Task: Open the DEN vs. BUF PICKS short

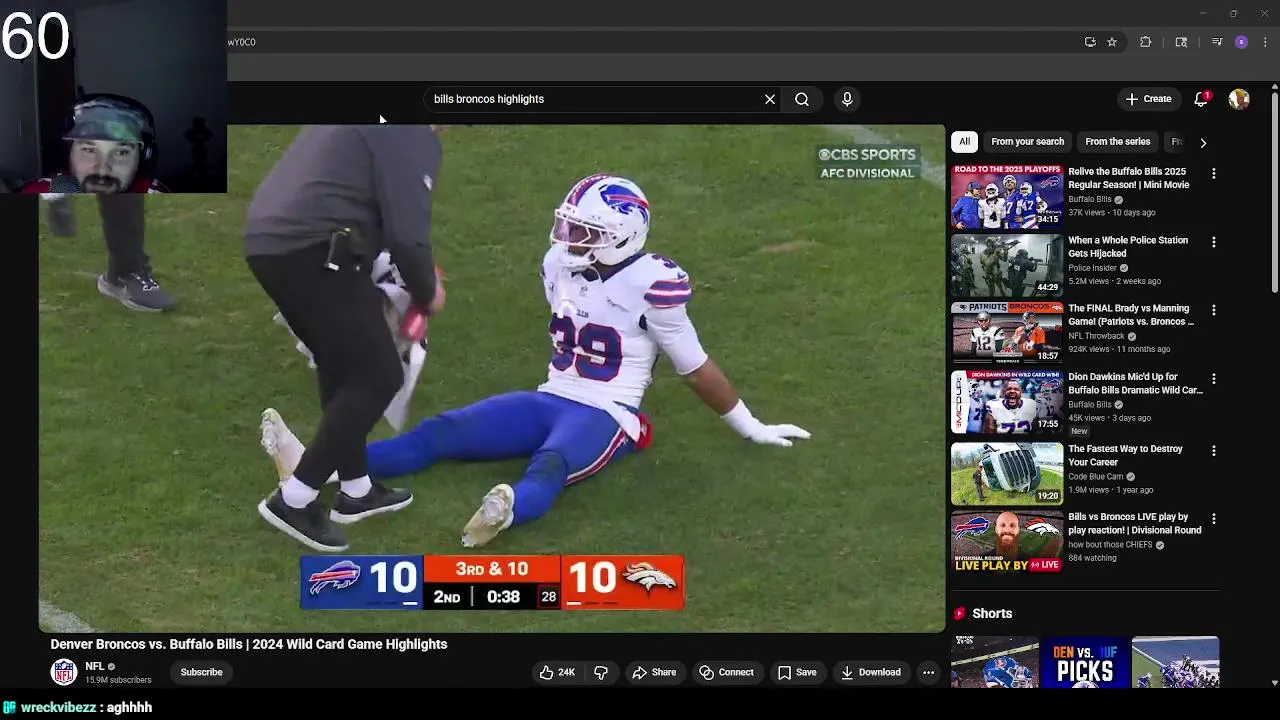Action: (x=1085, y=662)
